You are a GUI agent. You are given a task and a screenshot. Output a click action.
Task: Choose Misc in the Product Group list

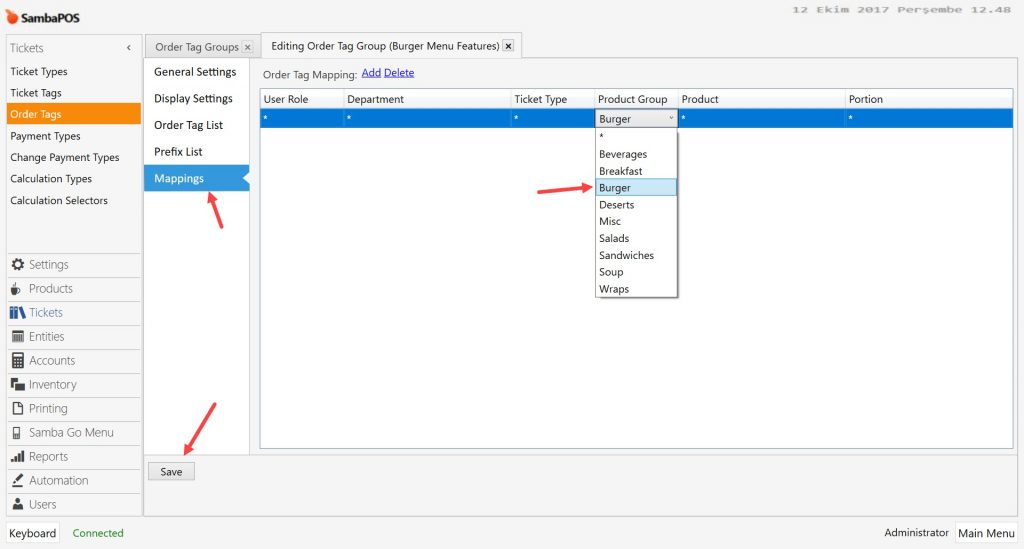pyautogui.click(x=636, y=221)
